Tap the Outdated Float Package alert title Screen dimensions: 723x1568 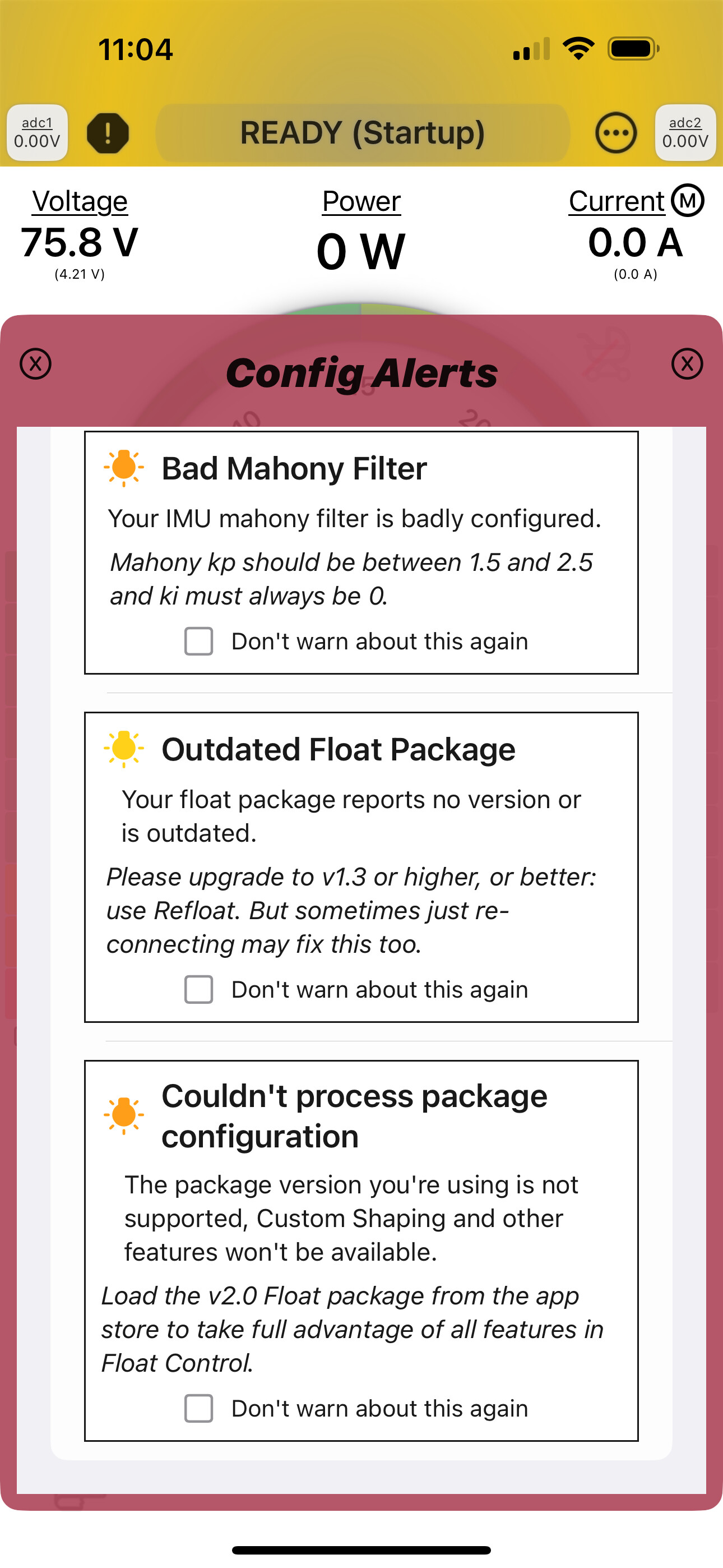coord(339,749)
